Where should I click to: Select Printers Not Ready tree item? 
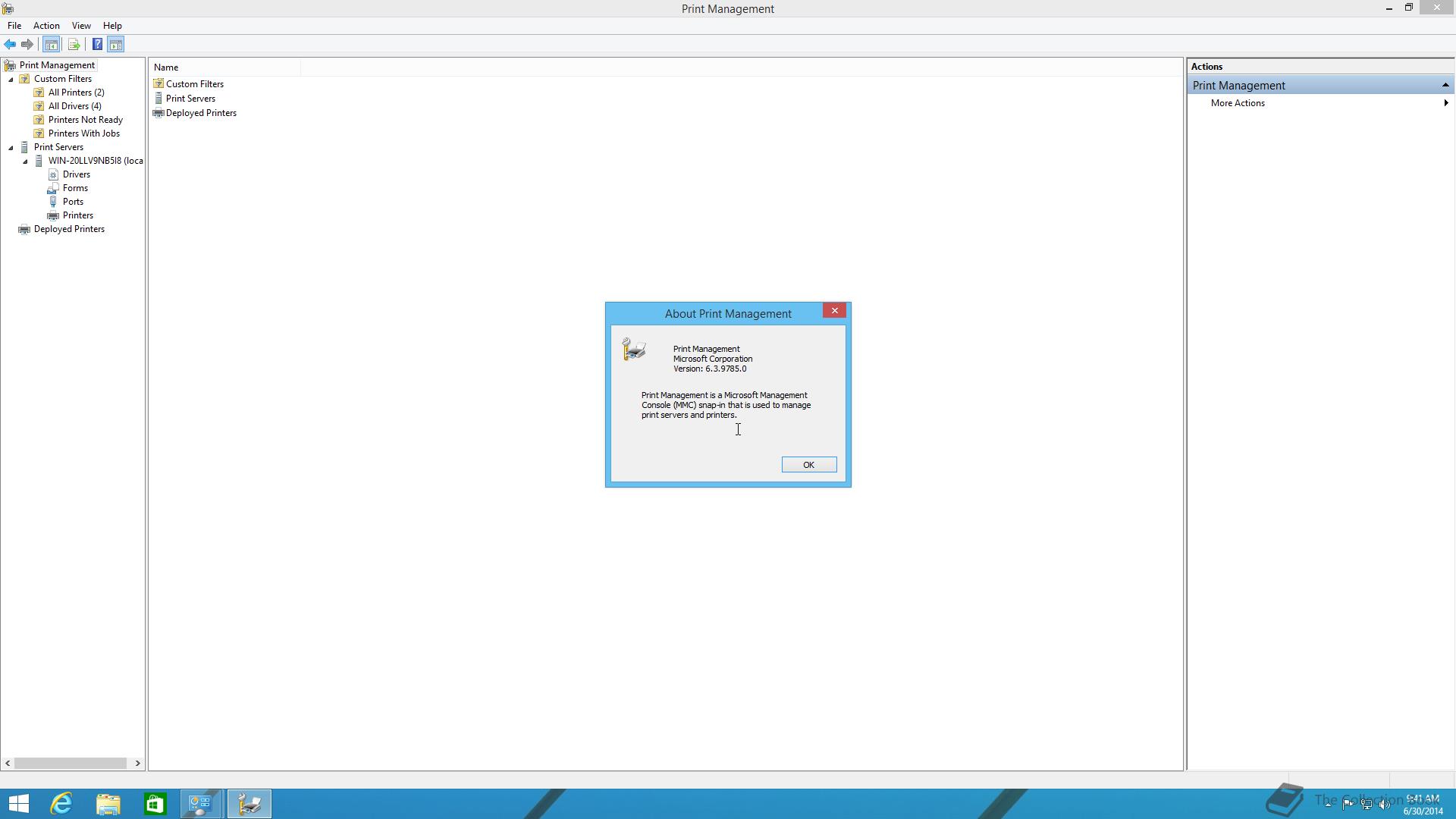point(86,120)
